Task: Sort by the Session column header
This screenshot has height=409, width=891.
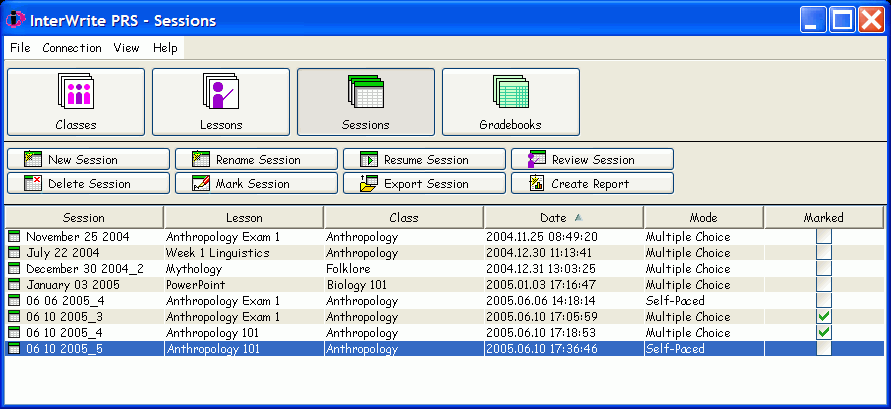Action: tap(84, 218)
